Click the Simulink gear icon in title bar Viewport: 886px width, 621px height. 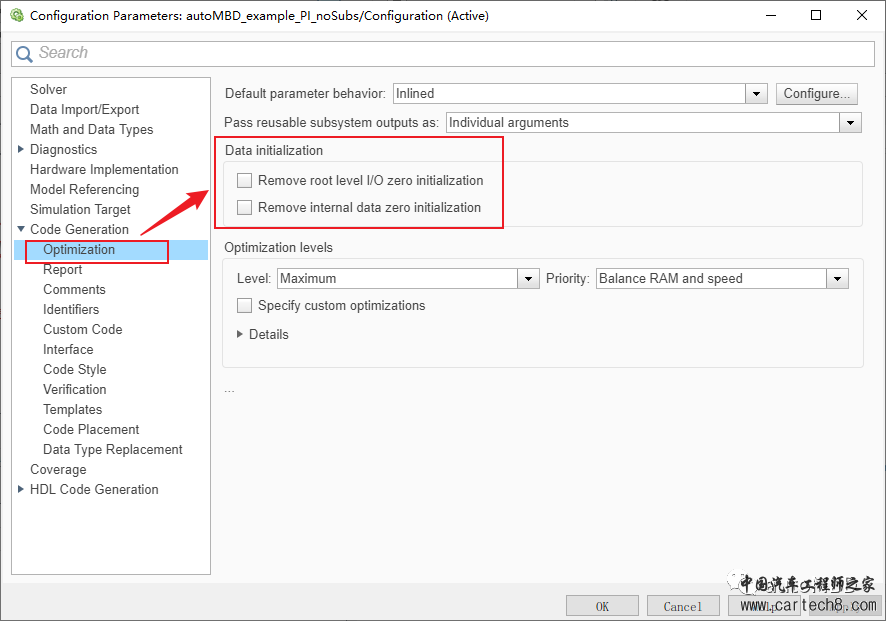point(17,15)
